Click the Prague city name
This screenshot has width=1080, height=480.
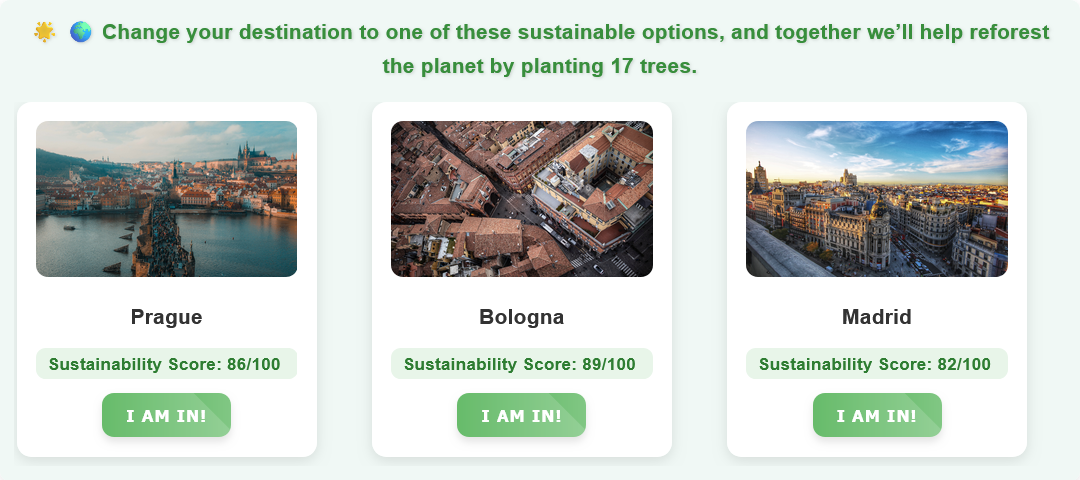pyautogui.click(x=166, y=317)
